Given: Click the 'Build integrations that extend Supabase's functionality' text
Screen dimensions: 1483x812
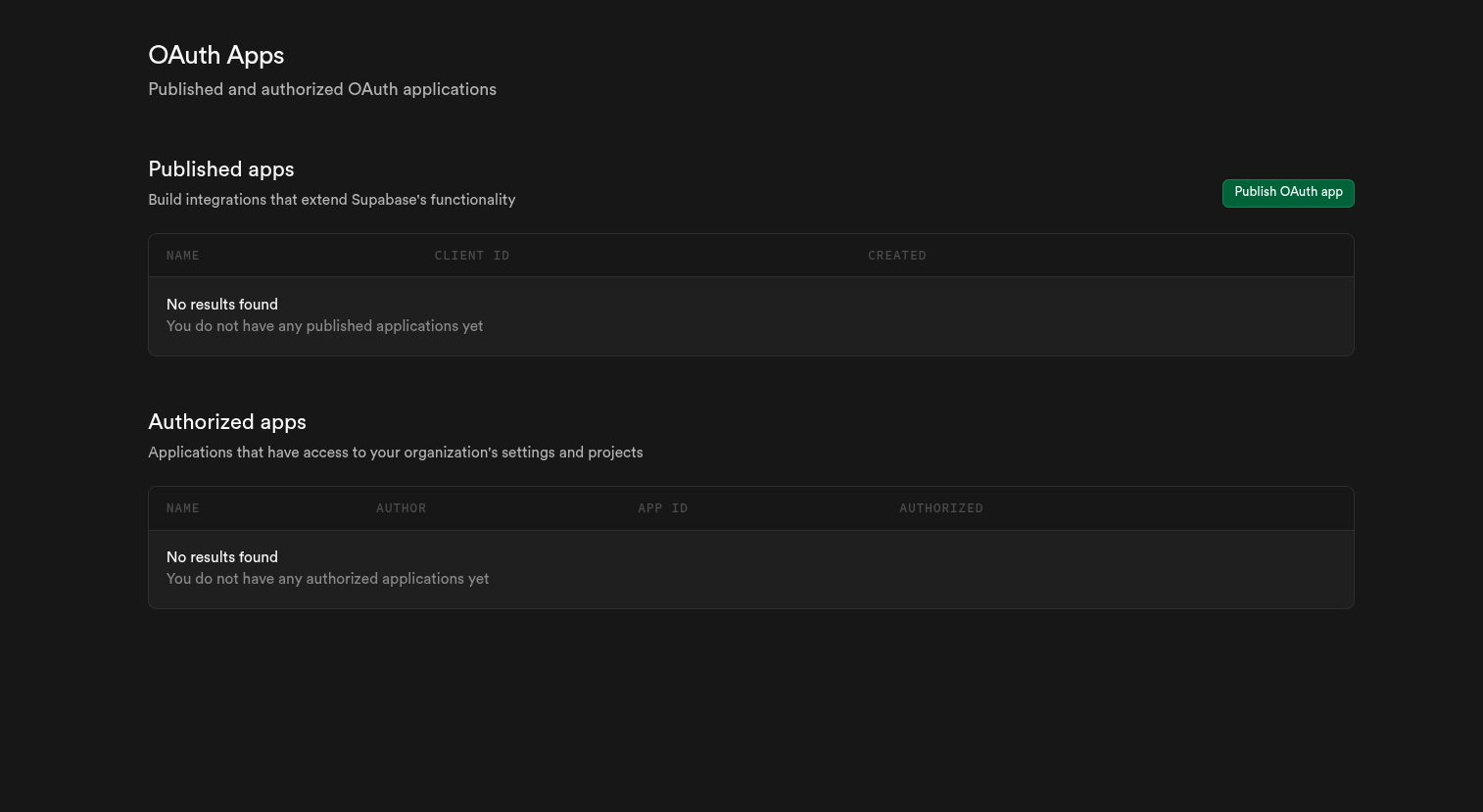Looking at the screenshot, I should click(331, 200).
